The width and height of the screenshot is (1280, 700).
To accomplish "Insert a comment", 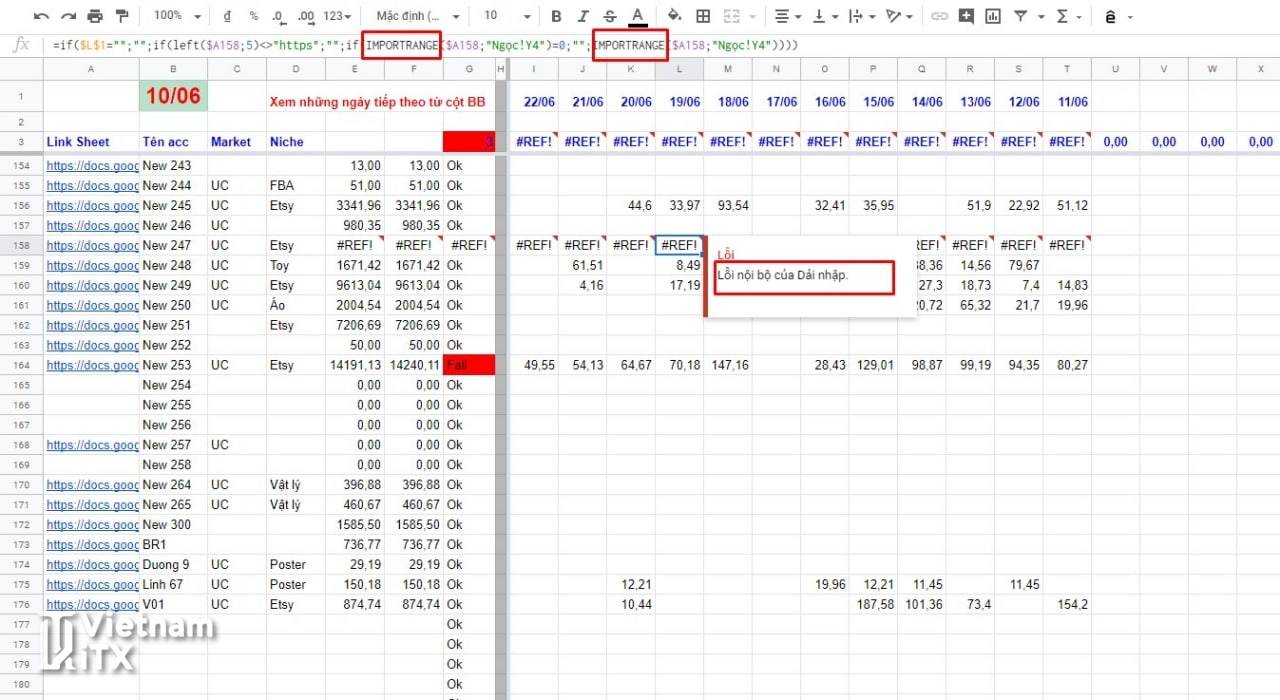I will [x=966, y=16].
